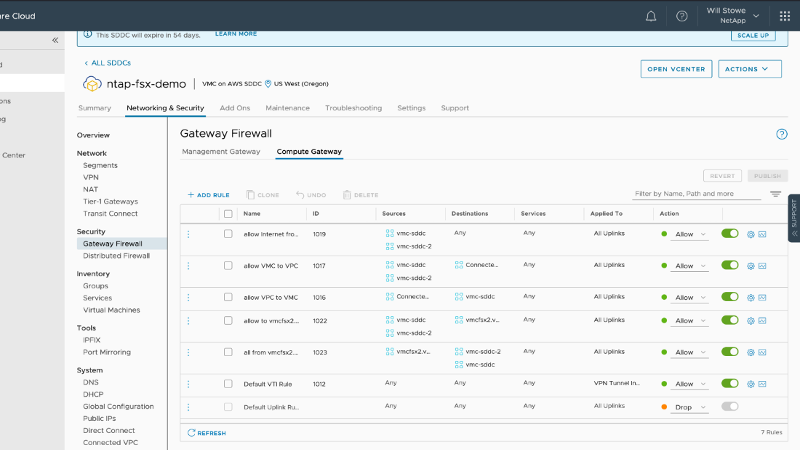Tick the select-all checkbox in table header
Image resolution: width=800 pixels, height=450 pixels.
(228, 213)
